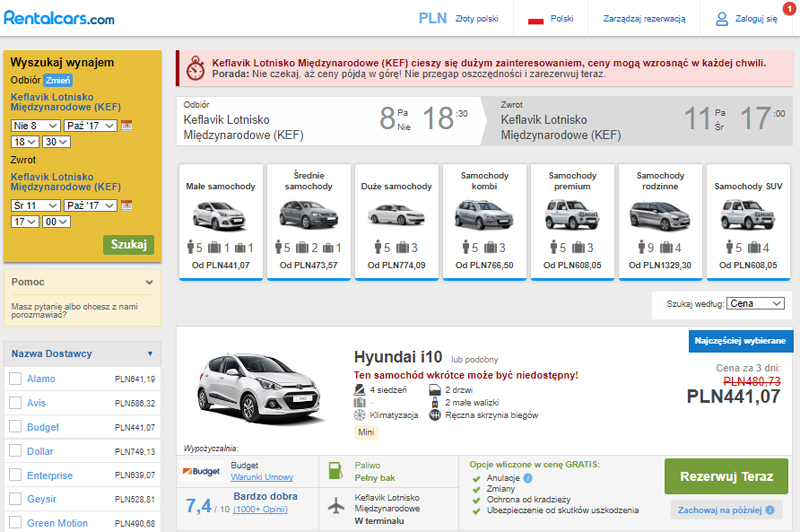Click the price PLN441,07
This screenshot has height=532, width=800.
pos(733,396)
